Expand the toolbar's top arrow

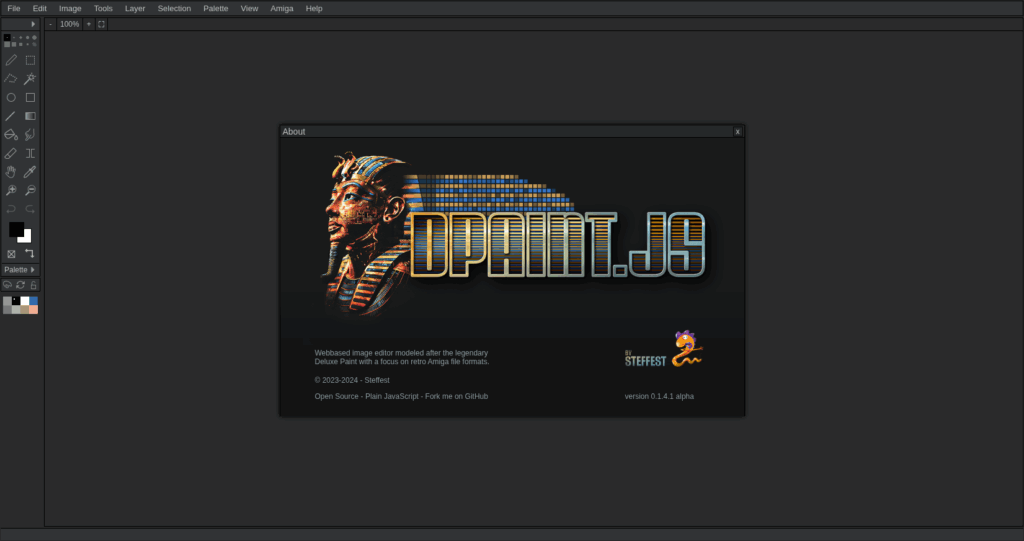pos(33,24)
